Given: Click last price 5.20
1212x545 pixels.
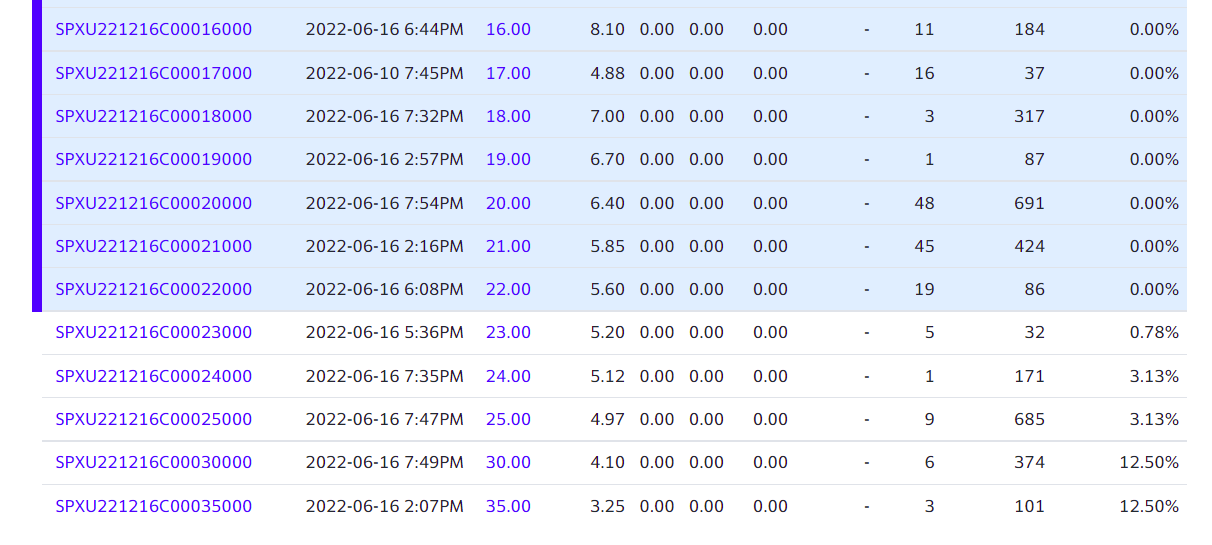Looking at the screenshot, I should tap(608, 333).
